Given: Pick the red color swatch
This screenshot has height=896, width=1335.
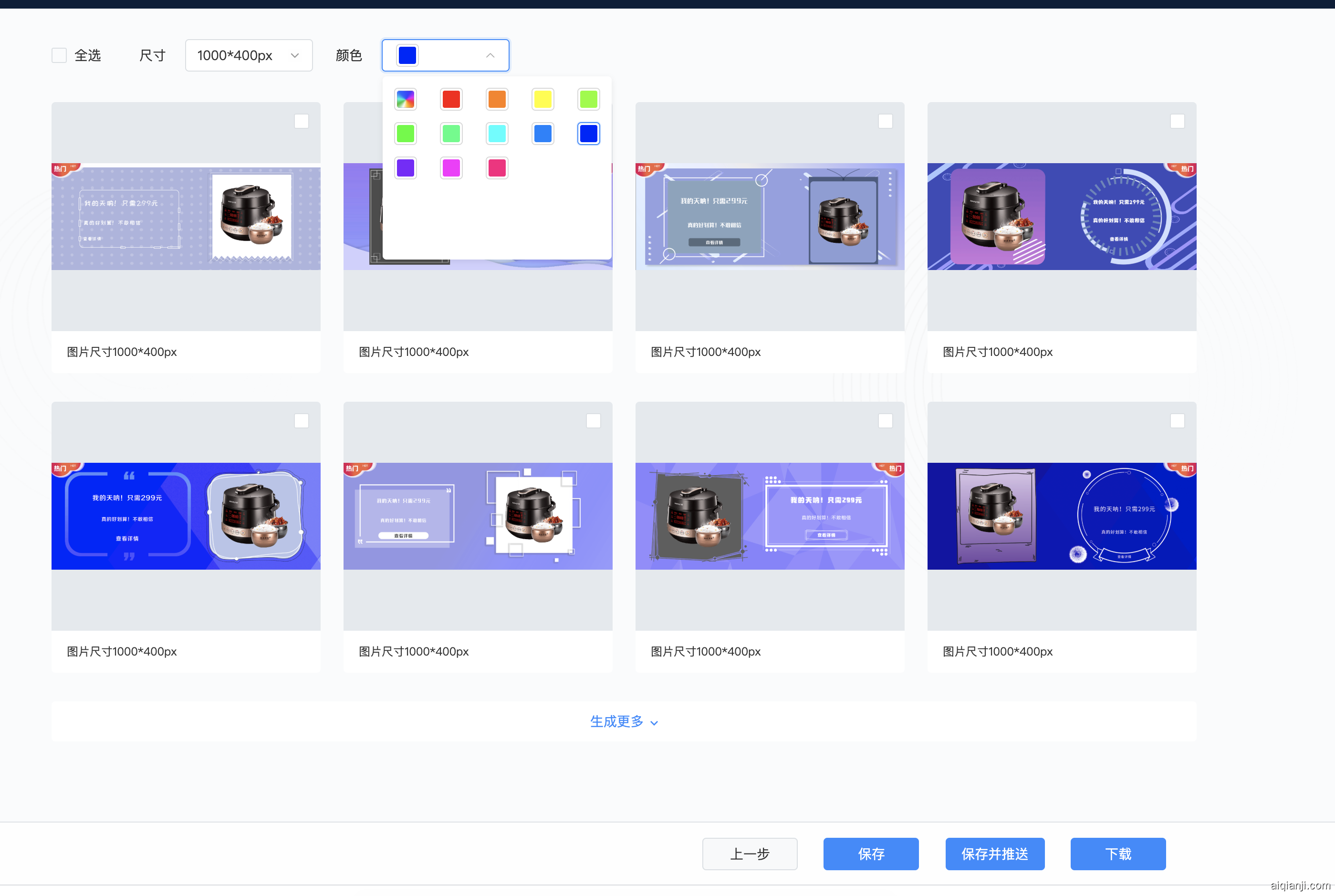Looking at the screenshot, I should click(x=451, y=99).
